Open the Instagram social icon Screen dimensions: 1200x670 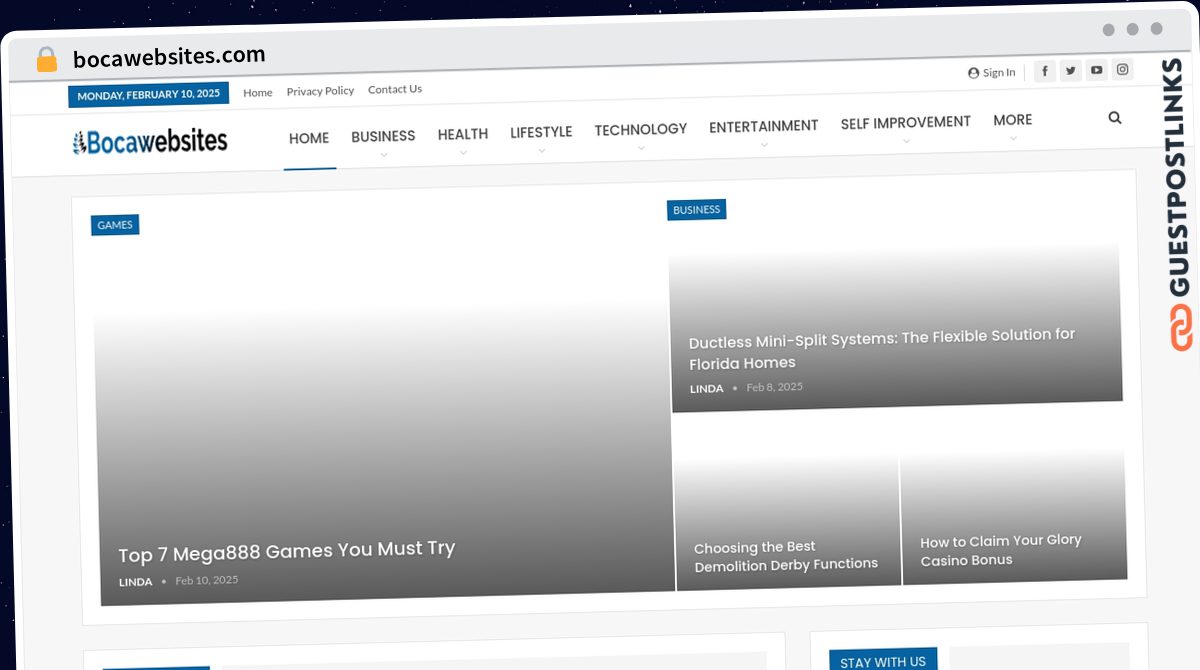pyautogui.click(x=1123, y=69)
